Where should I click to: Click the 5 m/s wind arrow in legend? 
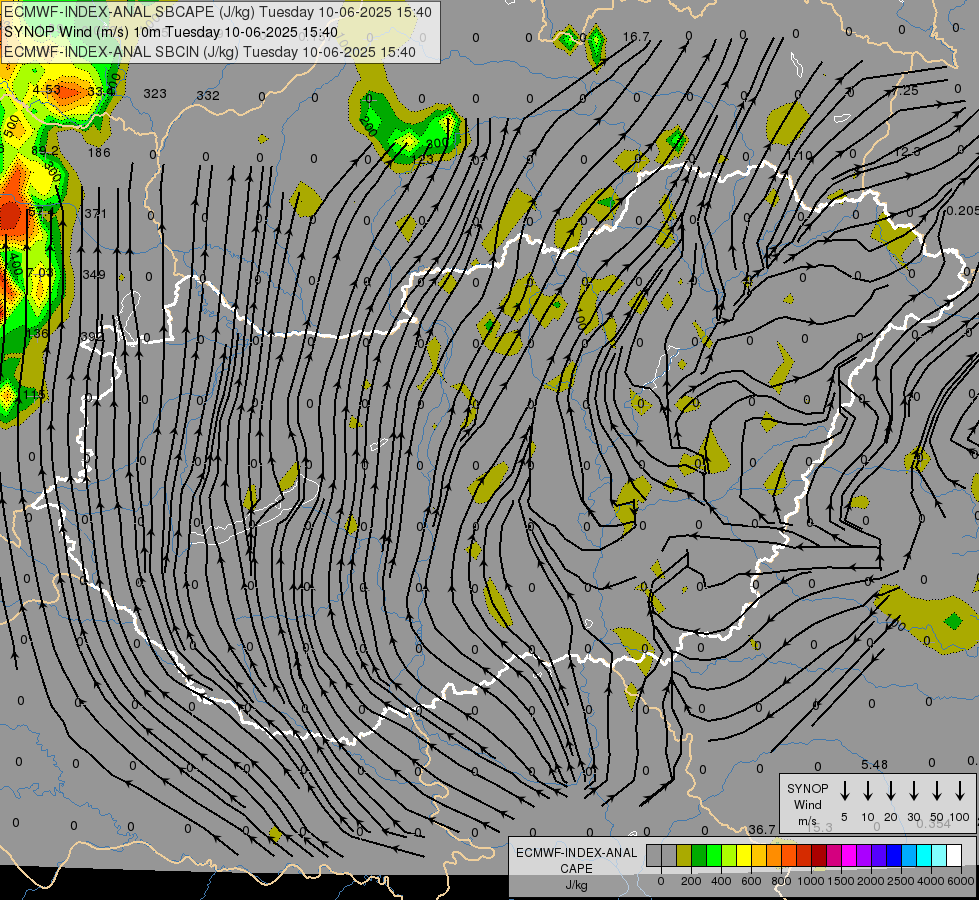[x=845, y=790]
